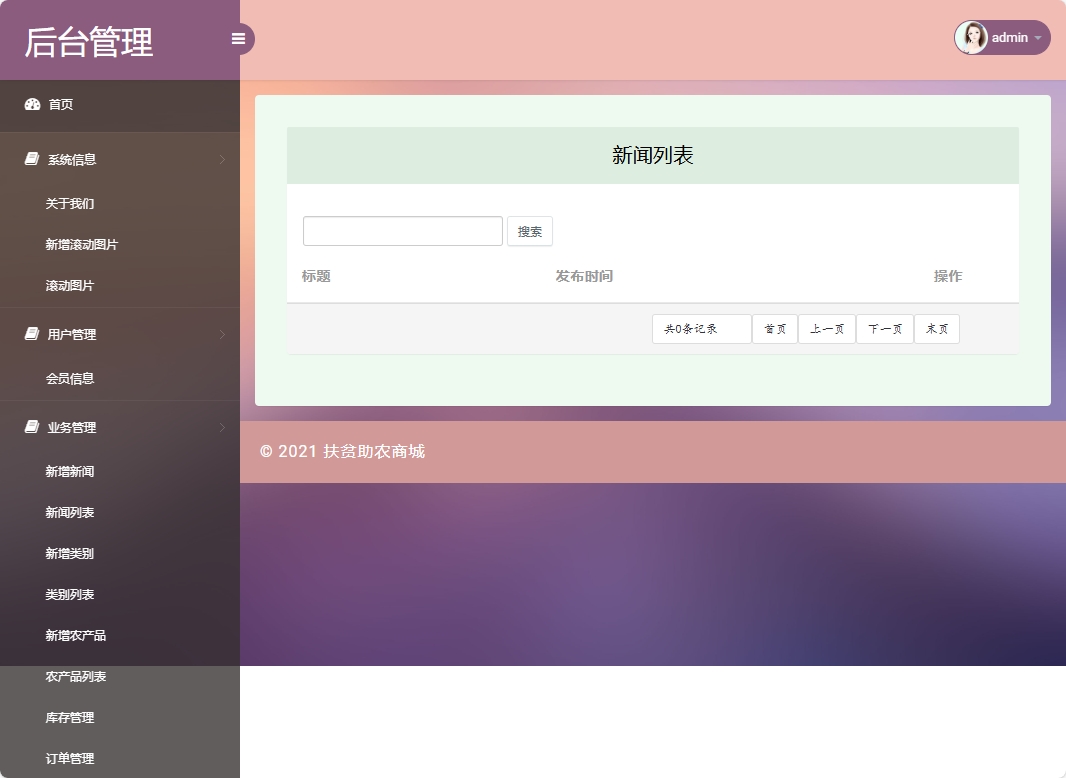
Task: Click the 搜索 search button
Action: click(529, 231)
